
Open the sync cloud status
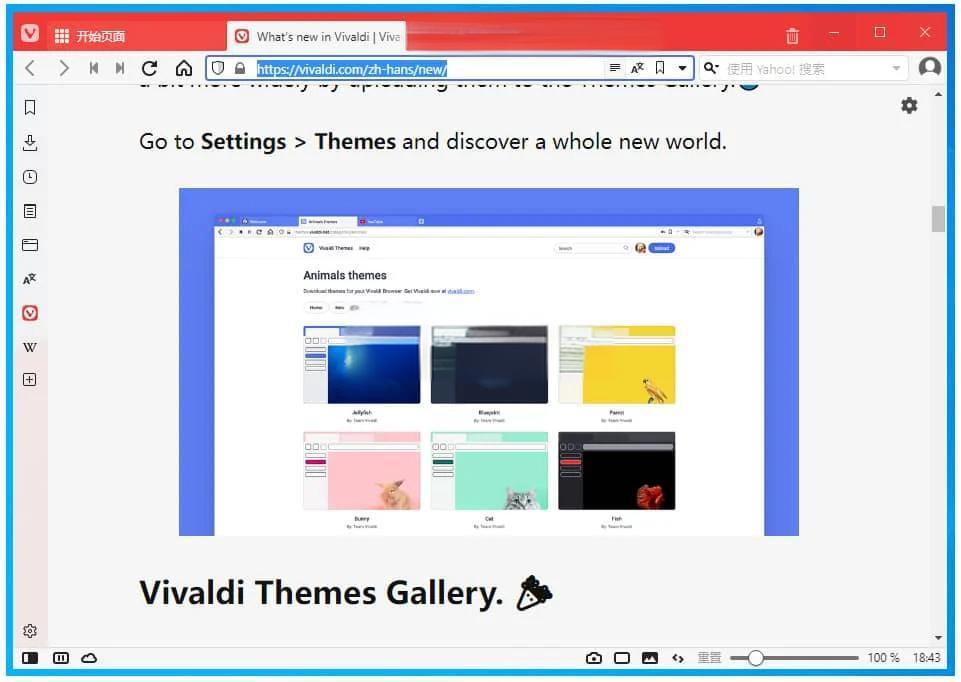click(89, 657)
